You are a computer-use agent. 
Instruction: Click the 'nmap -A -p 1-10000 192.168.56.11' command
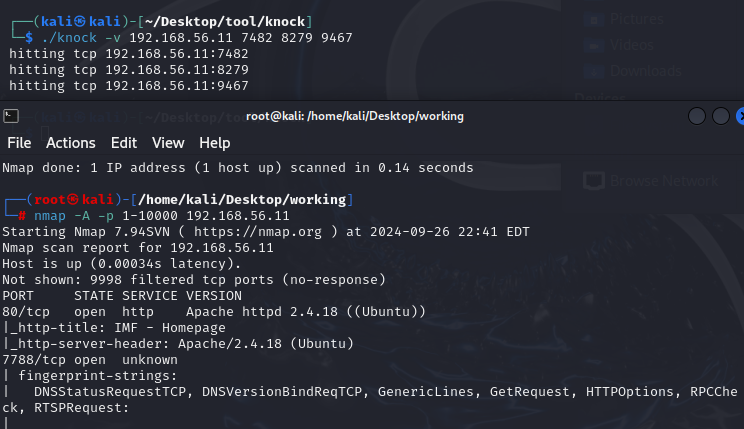[161, 216]
